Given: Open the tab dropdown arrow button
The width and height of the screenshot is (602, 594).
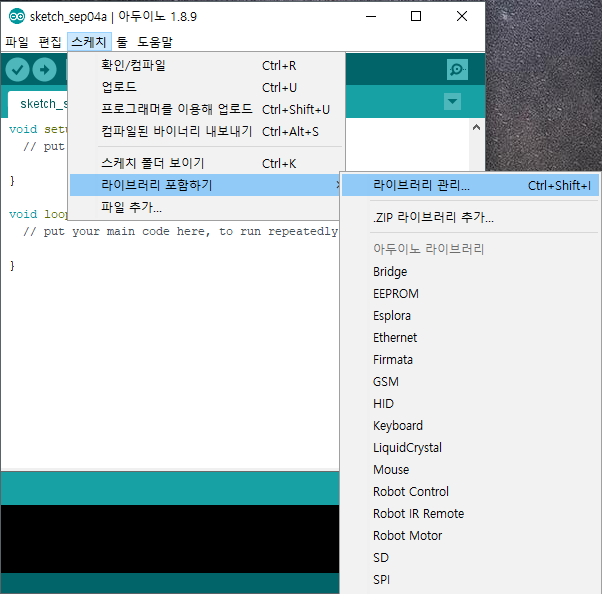Looking at the screenshot, I should [453, 101].
